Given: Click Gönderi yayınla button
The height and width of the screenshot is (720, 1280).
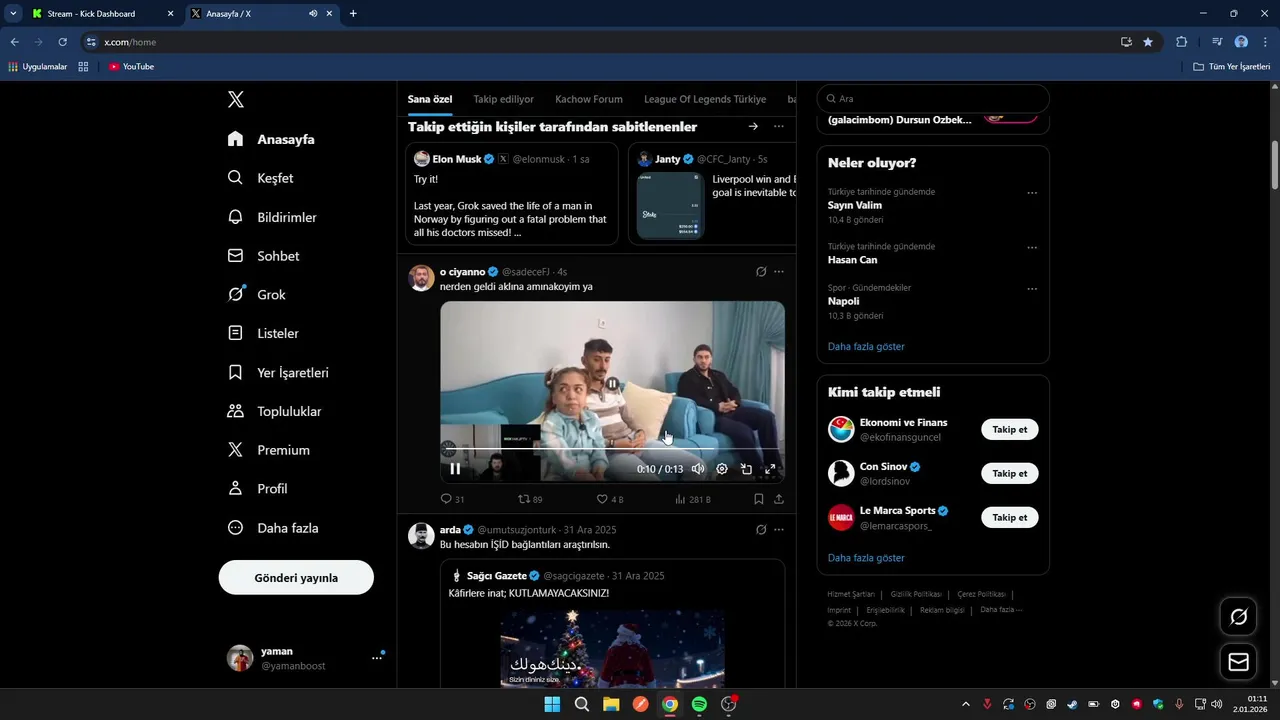Looking at the screenshot, I should (x=296, y=578).
